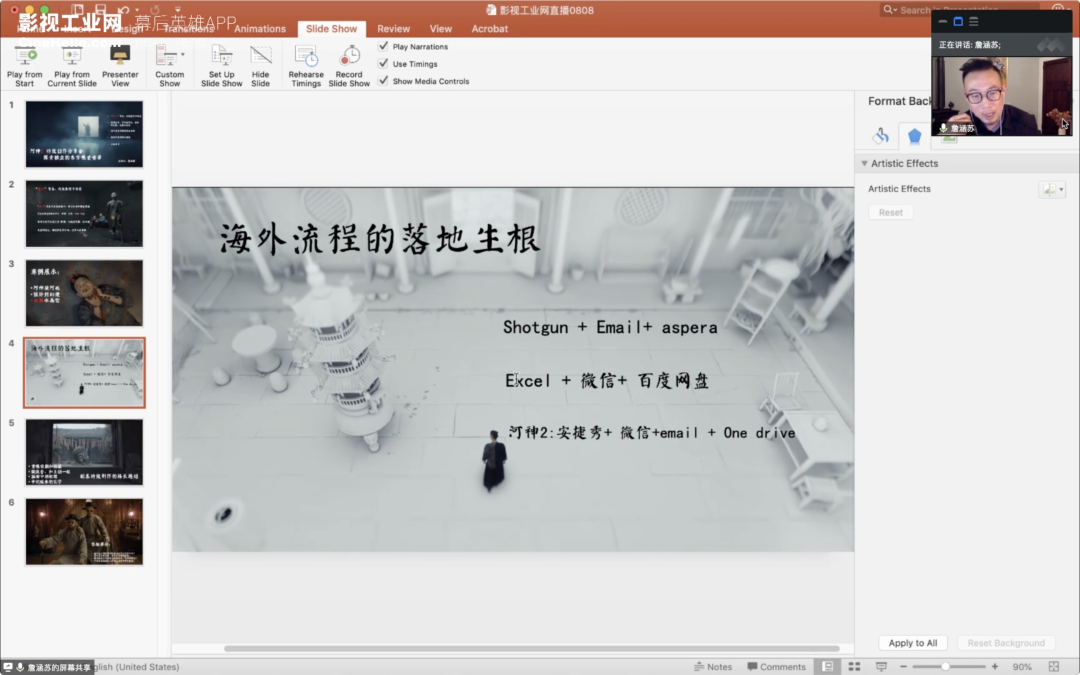Click the text line ending 'One drive'
This screenshot has width=1080, height=675.
pos(652,433)
